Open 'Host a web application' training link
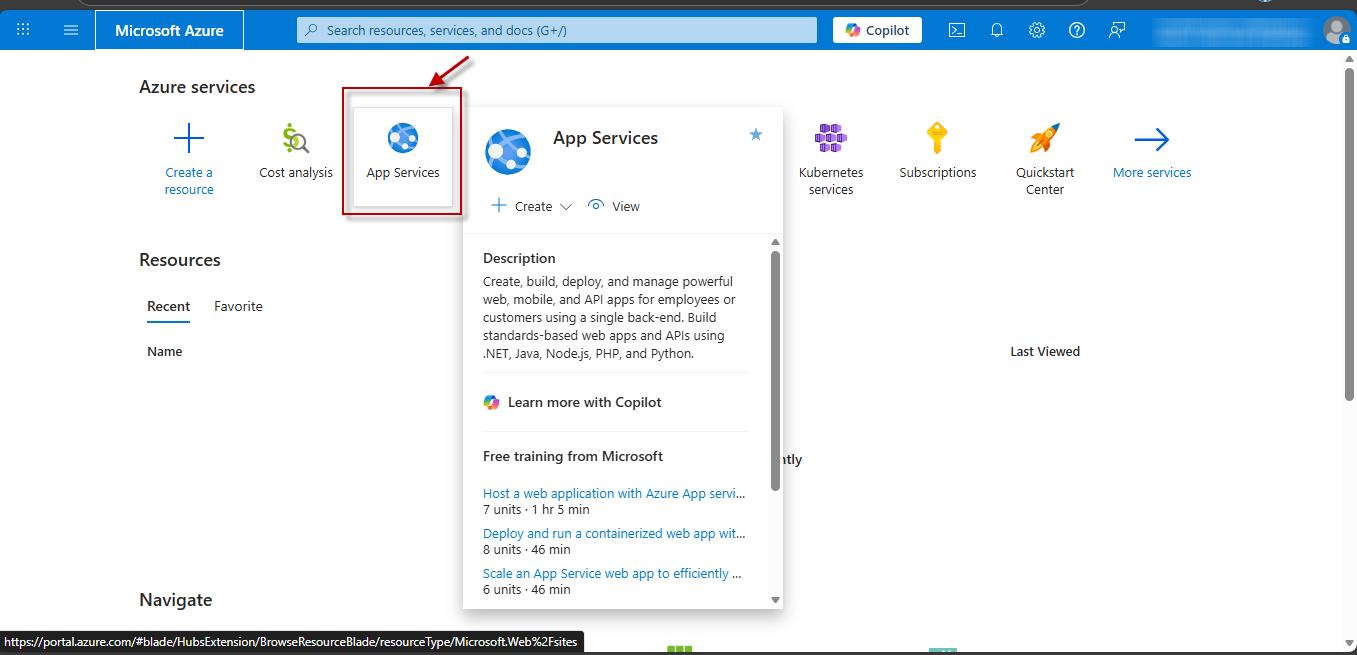Image resolution: width=1357 pixels, height=655 pixels. point(614,493)
